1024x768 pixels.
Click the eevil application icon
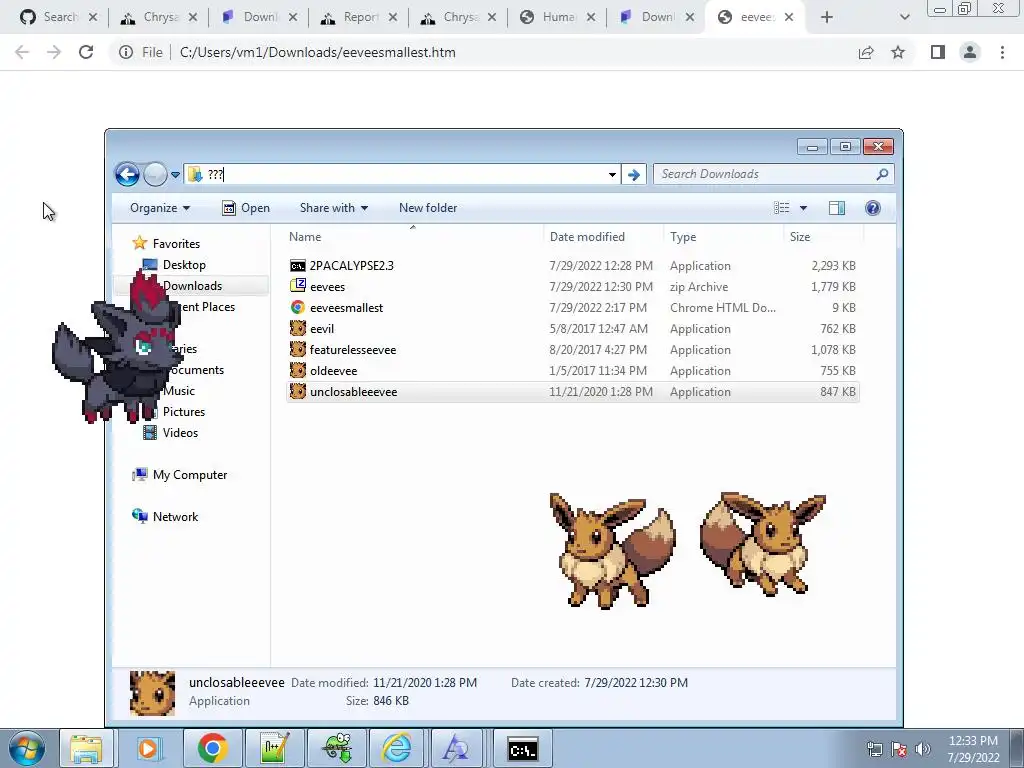[x=298, y=328]
